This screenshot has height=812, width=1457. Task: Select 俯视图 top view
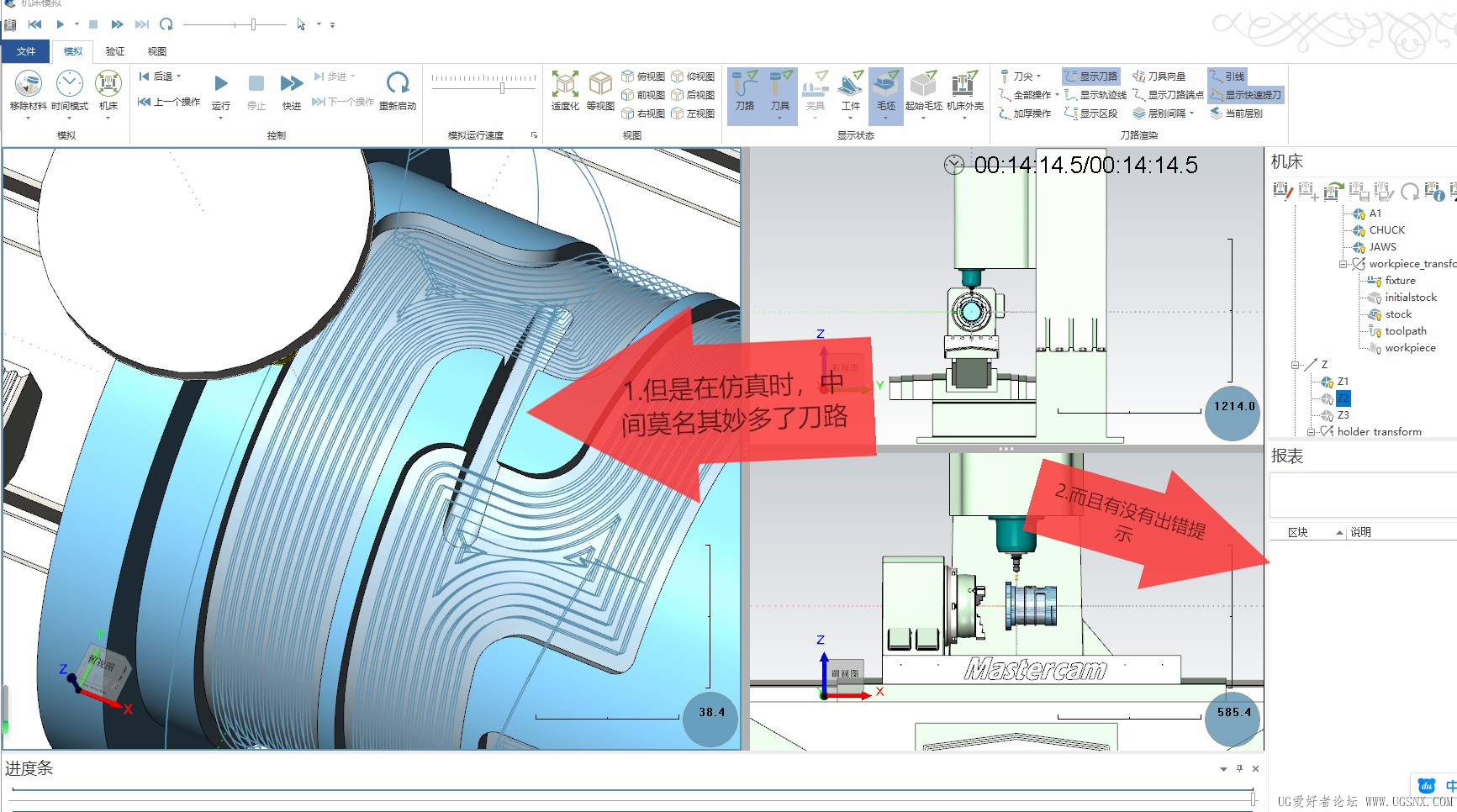pyautogui.click(x=643, y=76)
